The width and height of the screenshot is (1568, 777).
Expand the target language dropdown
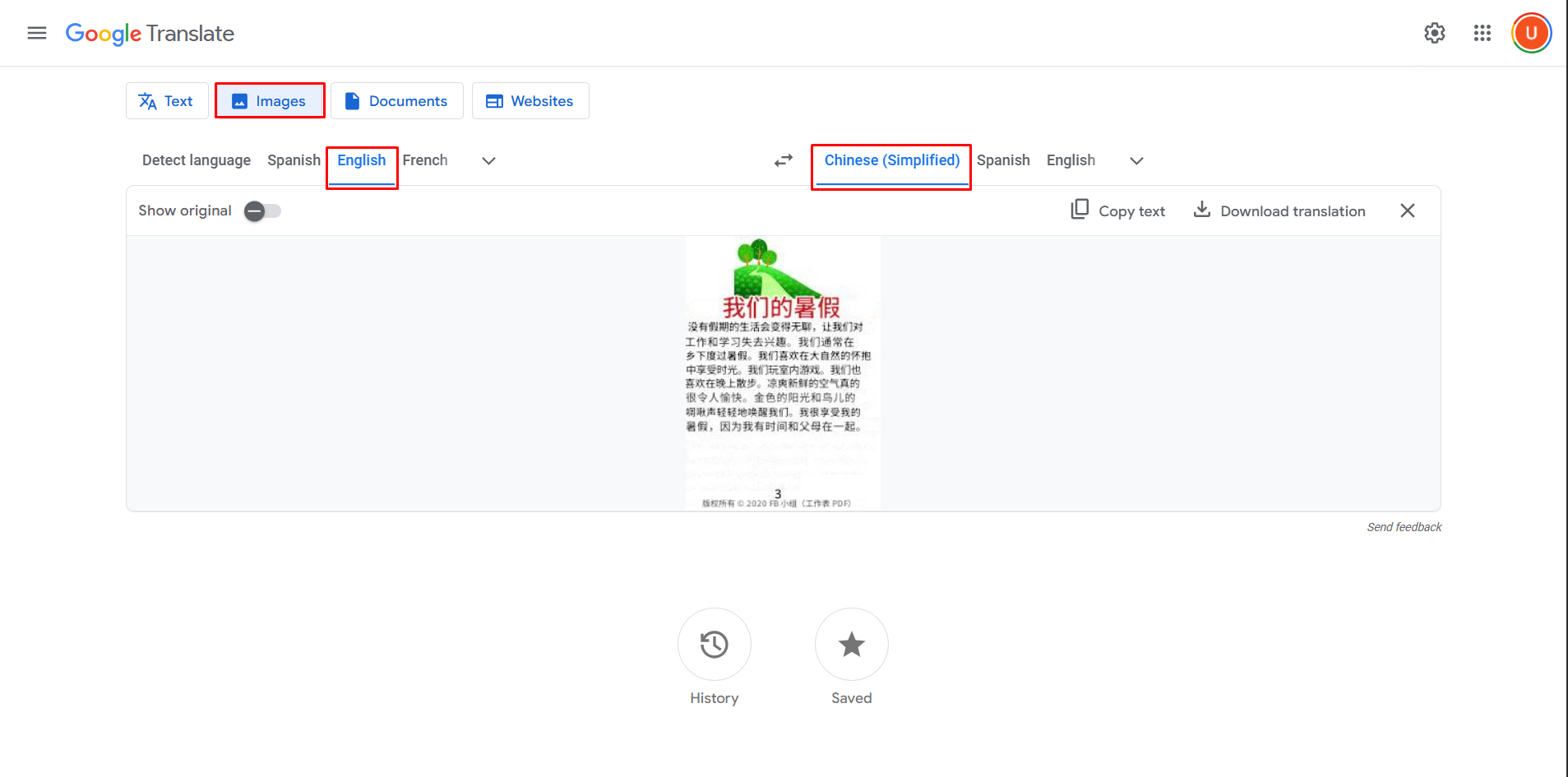[1136, 160]
